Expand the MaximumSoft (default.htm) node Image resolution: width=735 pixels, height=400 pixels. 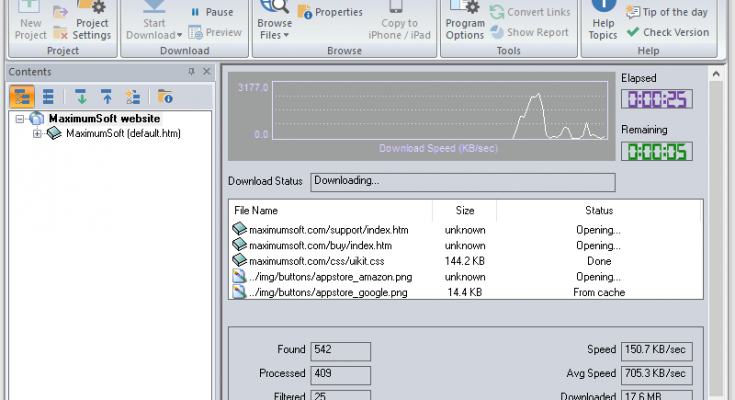pos(37,134)
